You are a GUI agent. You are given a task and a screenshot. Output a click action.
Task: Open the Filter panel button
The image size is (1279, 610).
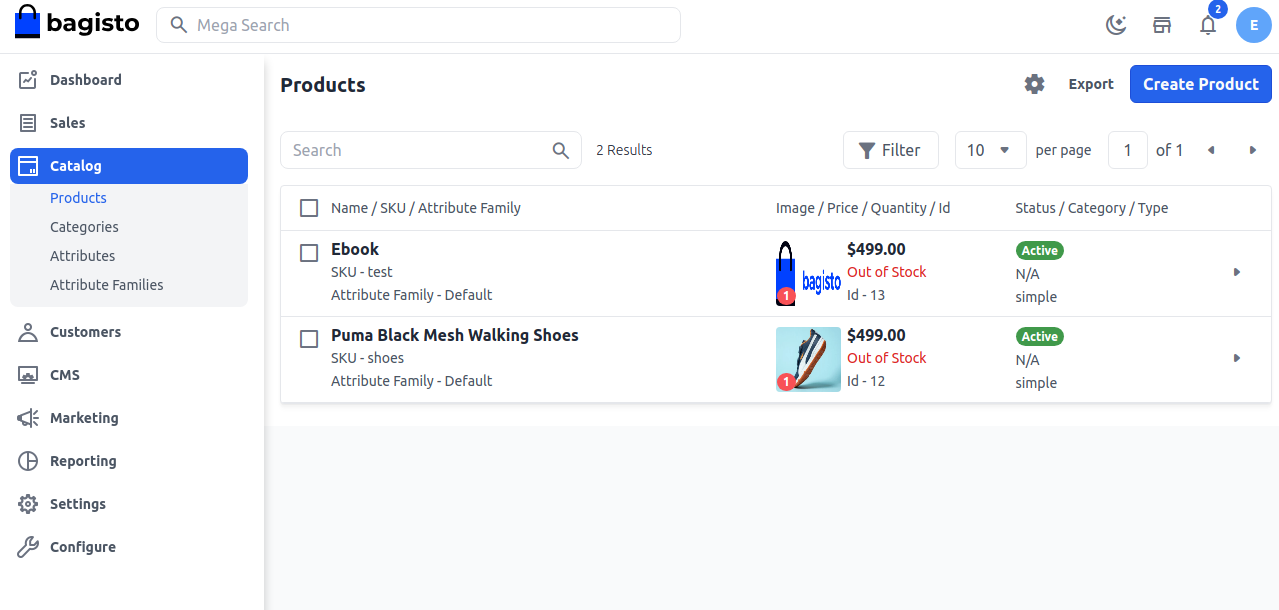click(890, 150)
